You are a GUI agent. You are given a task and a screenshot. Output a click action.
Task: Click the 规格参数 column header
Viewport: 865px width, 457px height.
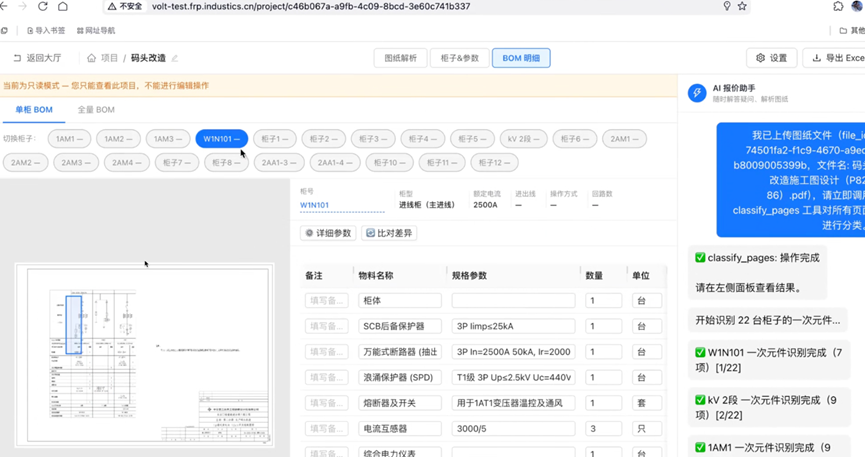tap(469, 275)
